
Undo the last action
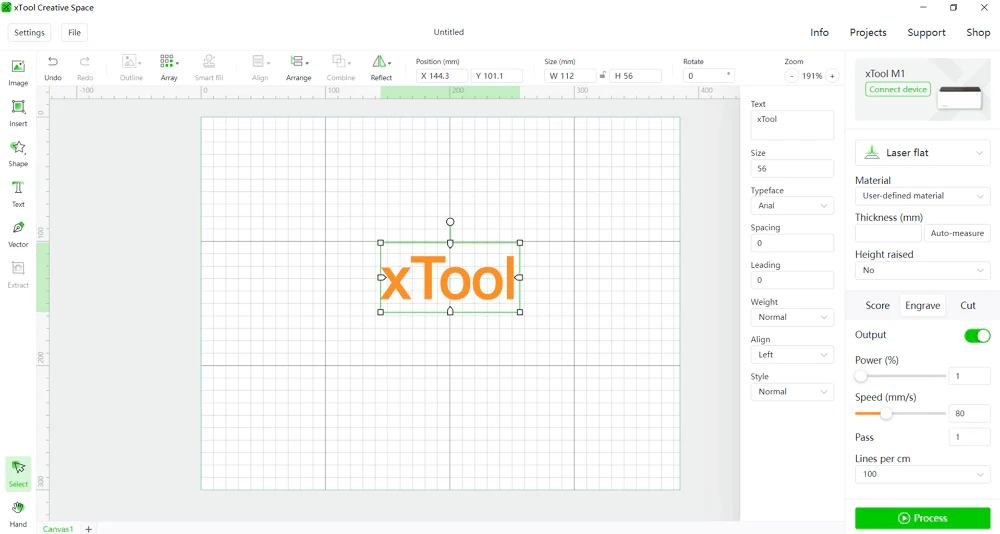pyautogui.click(x=53, y=68)
